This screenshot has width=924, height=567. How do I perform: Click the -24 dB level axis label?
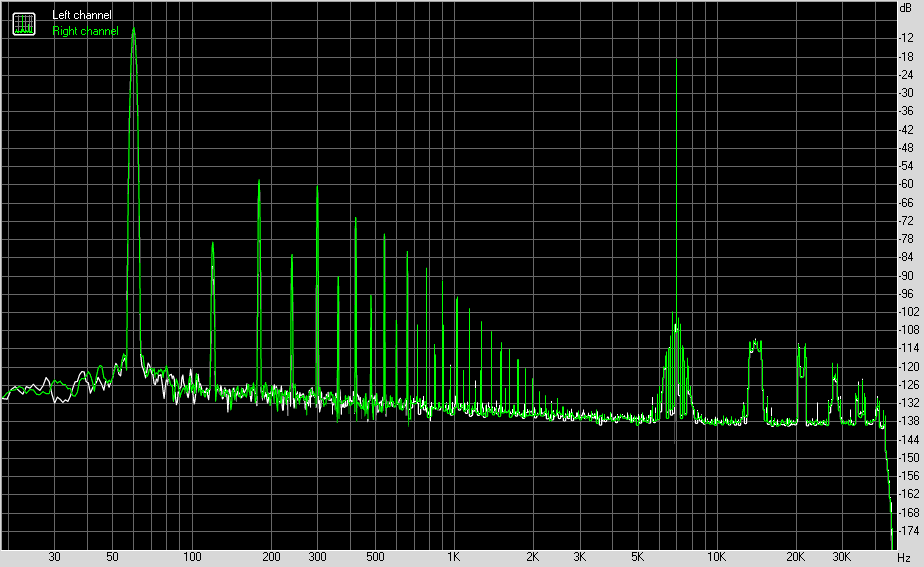coord(906,75)
